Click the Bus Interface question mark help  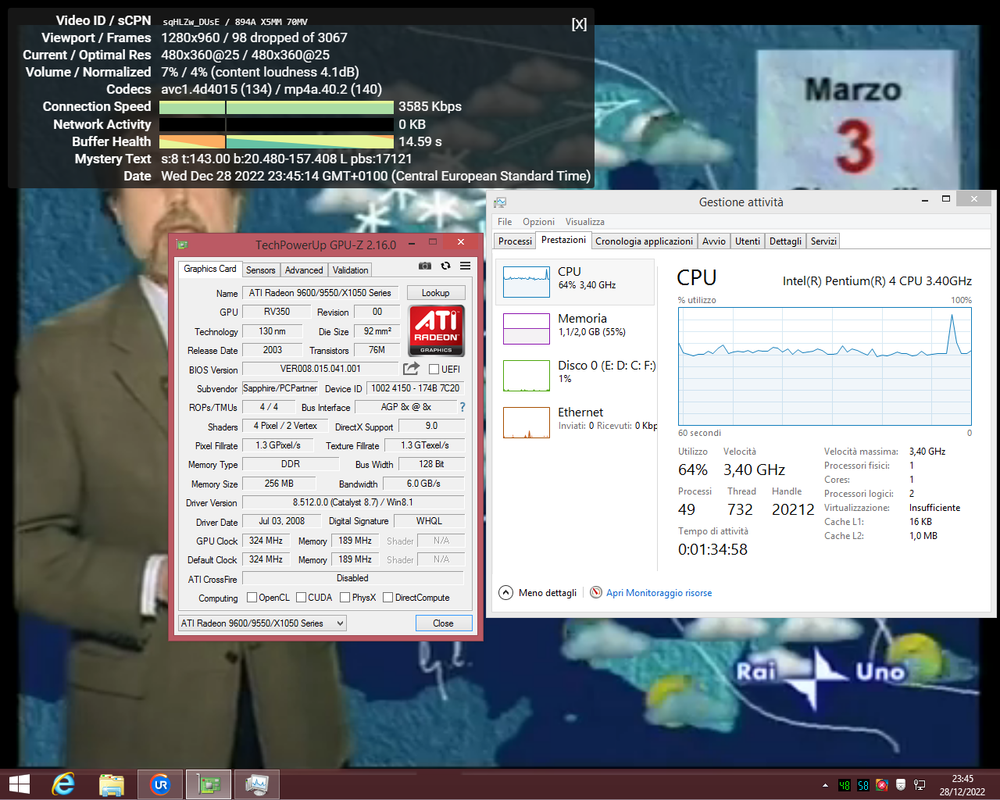462,407
